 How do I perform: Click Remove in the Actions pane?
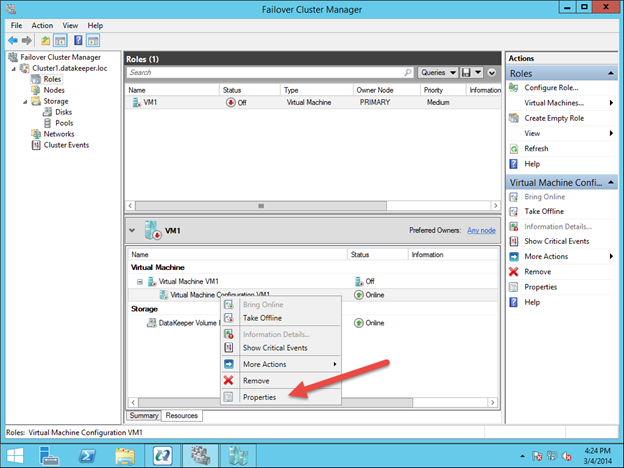pos(515,271)
